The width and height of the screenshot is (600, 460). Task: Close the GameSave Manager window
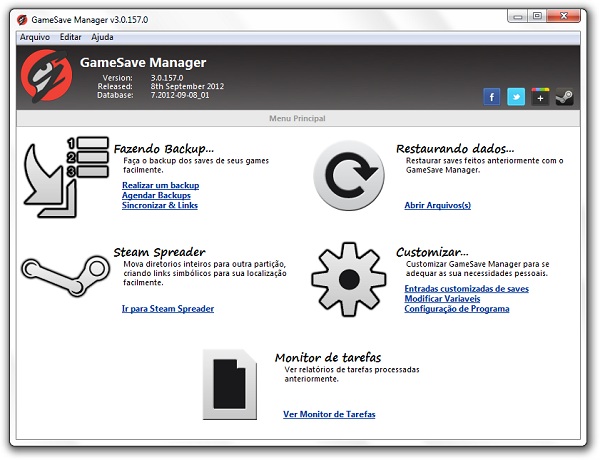tap(564, 16)
